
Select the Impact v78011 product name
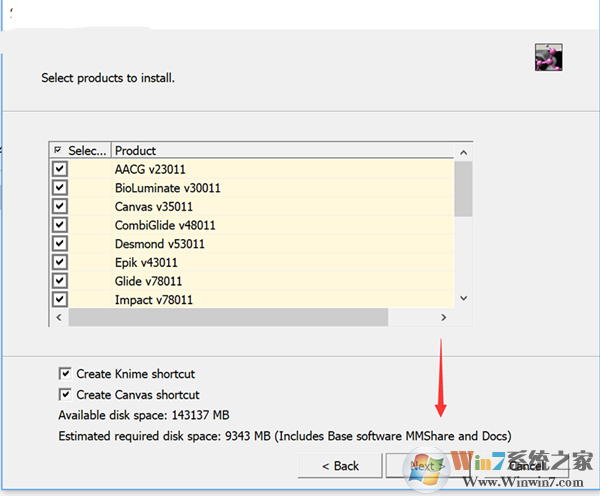click(154, 300)
